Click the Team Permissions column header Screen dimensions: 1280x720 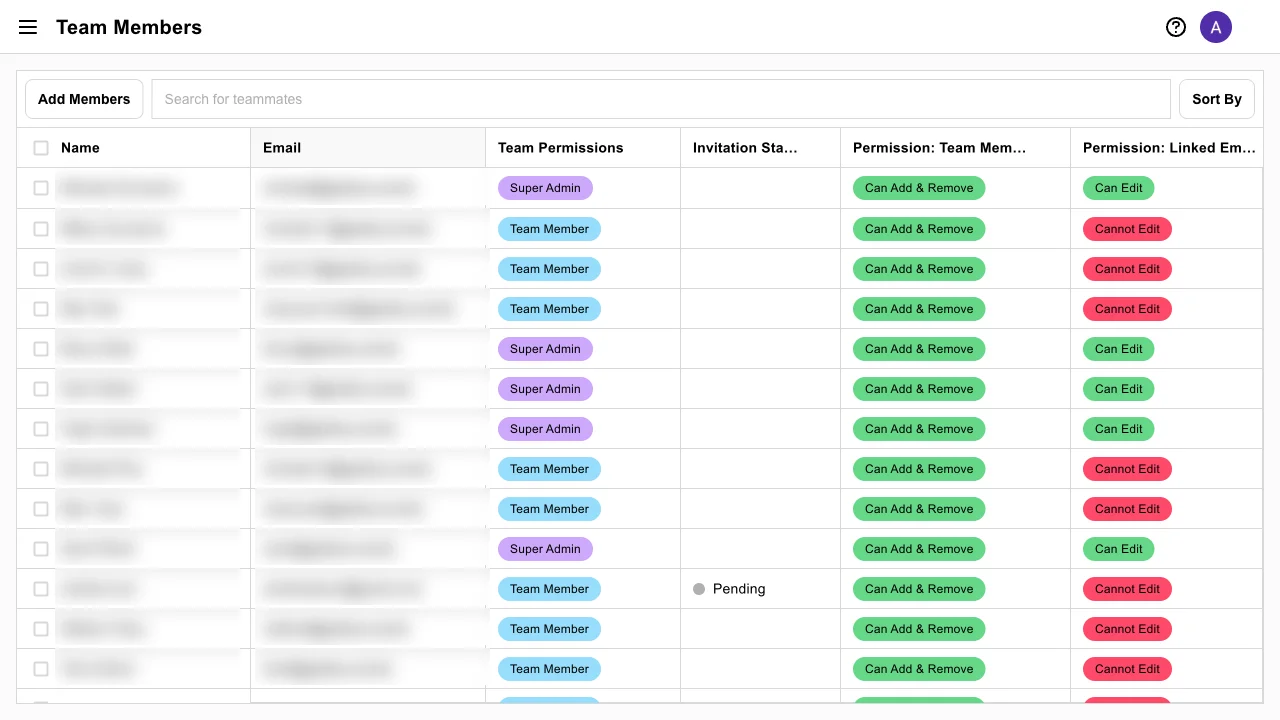click(x=561, y=147)
